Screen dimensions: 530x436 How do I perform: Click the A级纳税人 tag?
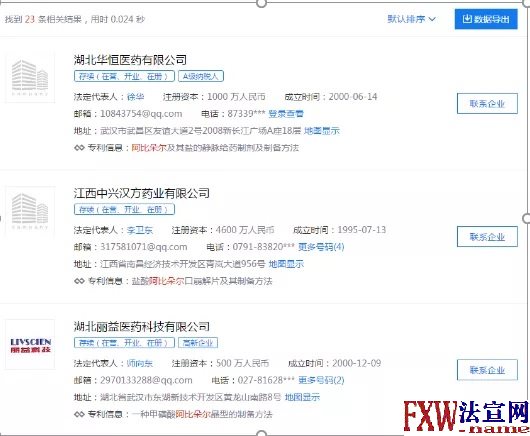(201, 76)
